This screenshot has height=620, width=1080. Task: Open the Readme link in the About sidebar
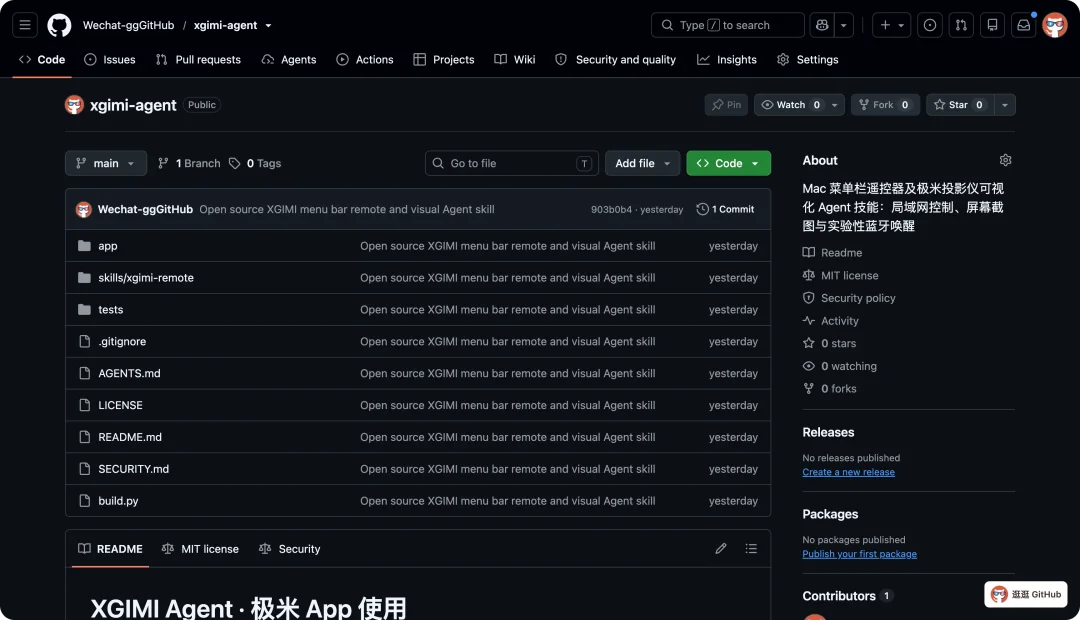click(x=832, y=253)
